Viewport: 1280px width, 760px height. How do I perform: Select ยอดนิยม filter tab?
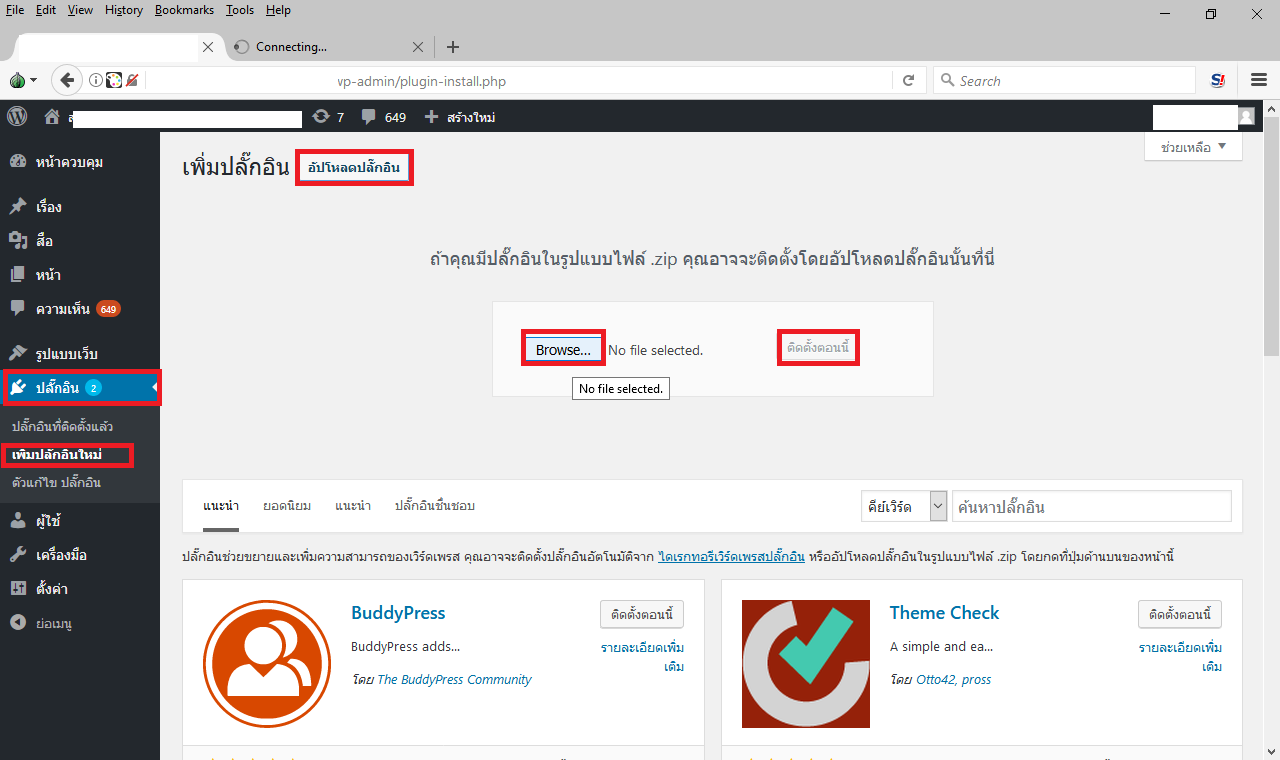287,506
